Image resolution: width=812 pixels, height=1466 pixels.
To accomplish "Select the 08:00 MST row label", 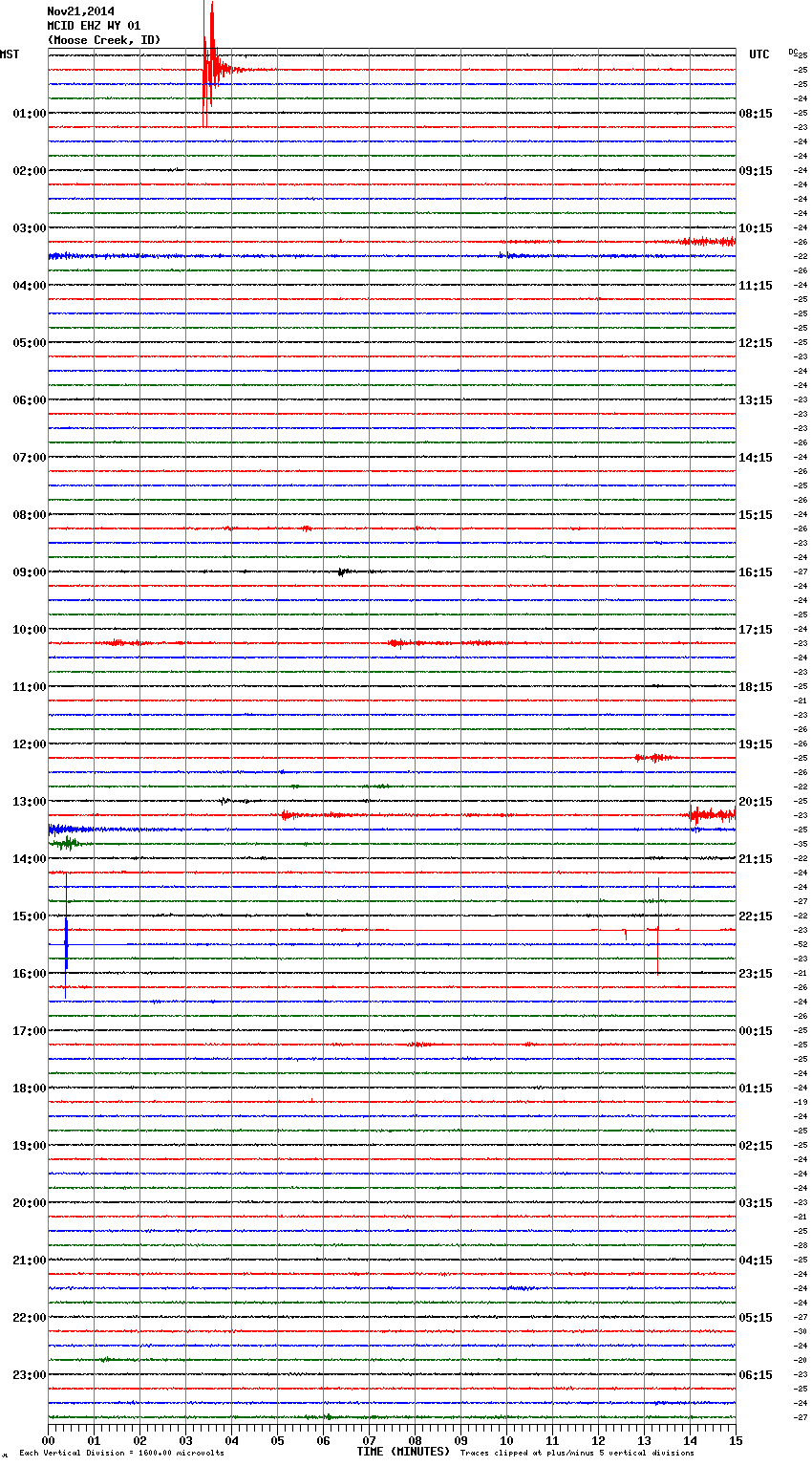I will [x=29, y=514].
